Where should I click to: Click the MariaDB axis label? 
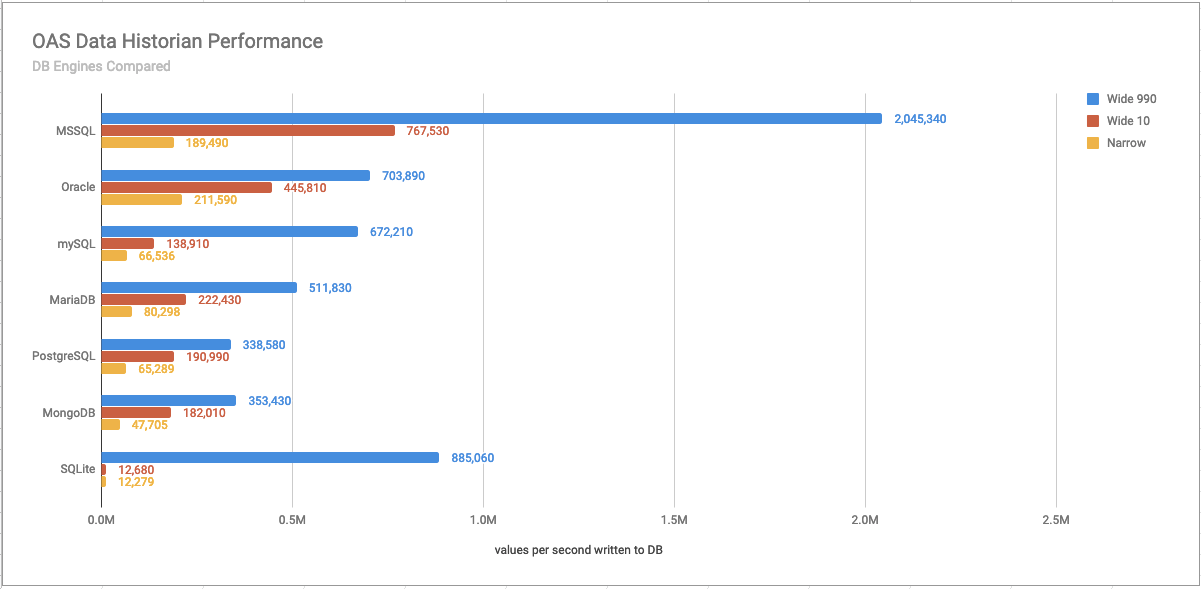[x=73, y=300]
